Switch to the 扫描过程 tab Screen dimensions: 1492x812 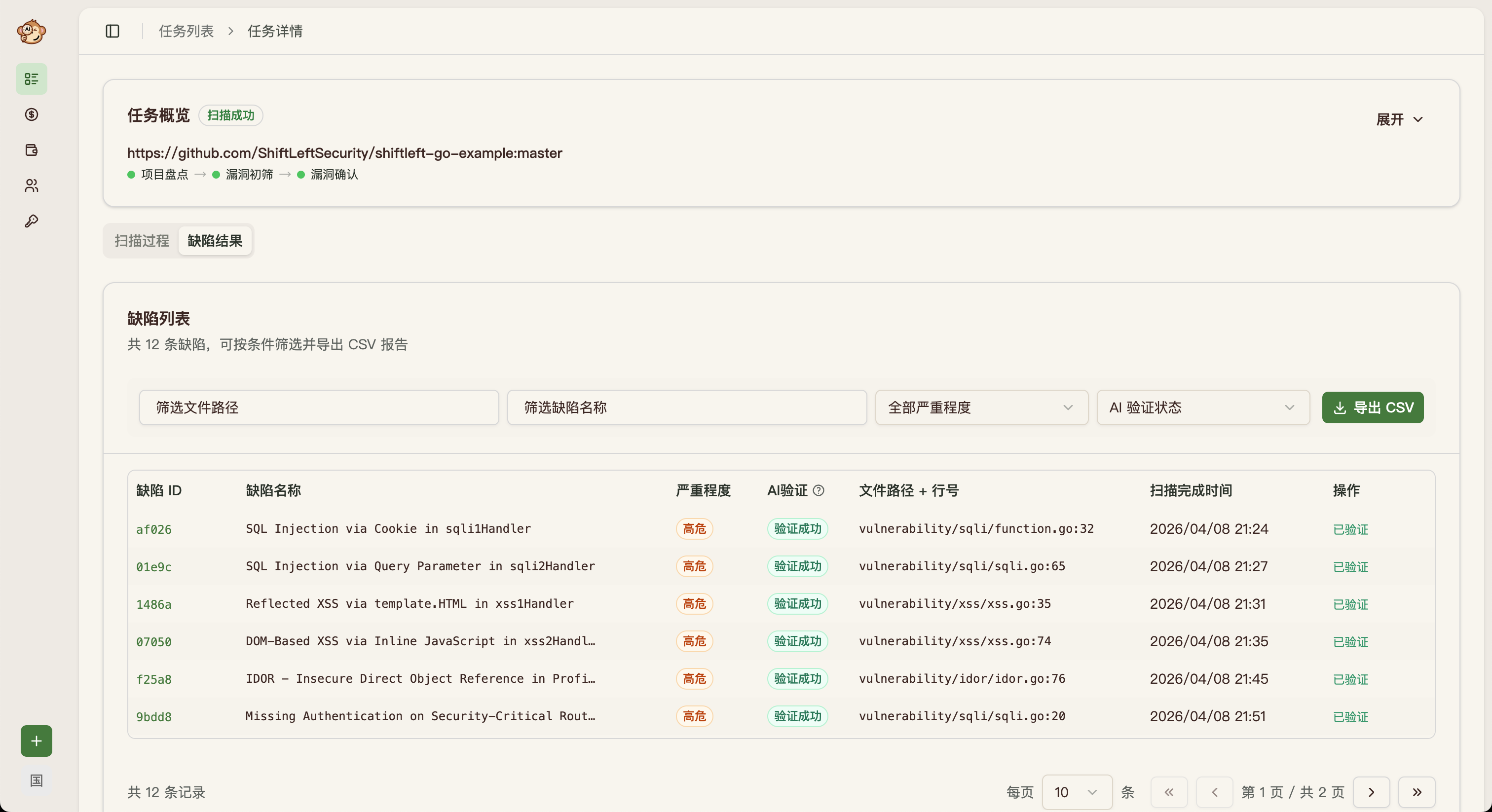click(x=142, y=241)
